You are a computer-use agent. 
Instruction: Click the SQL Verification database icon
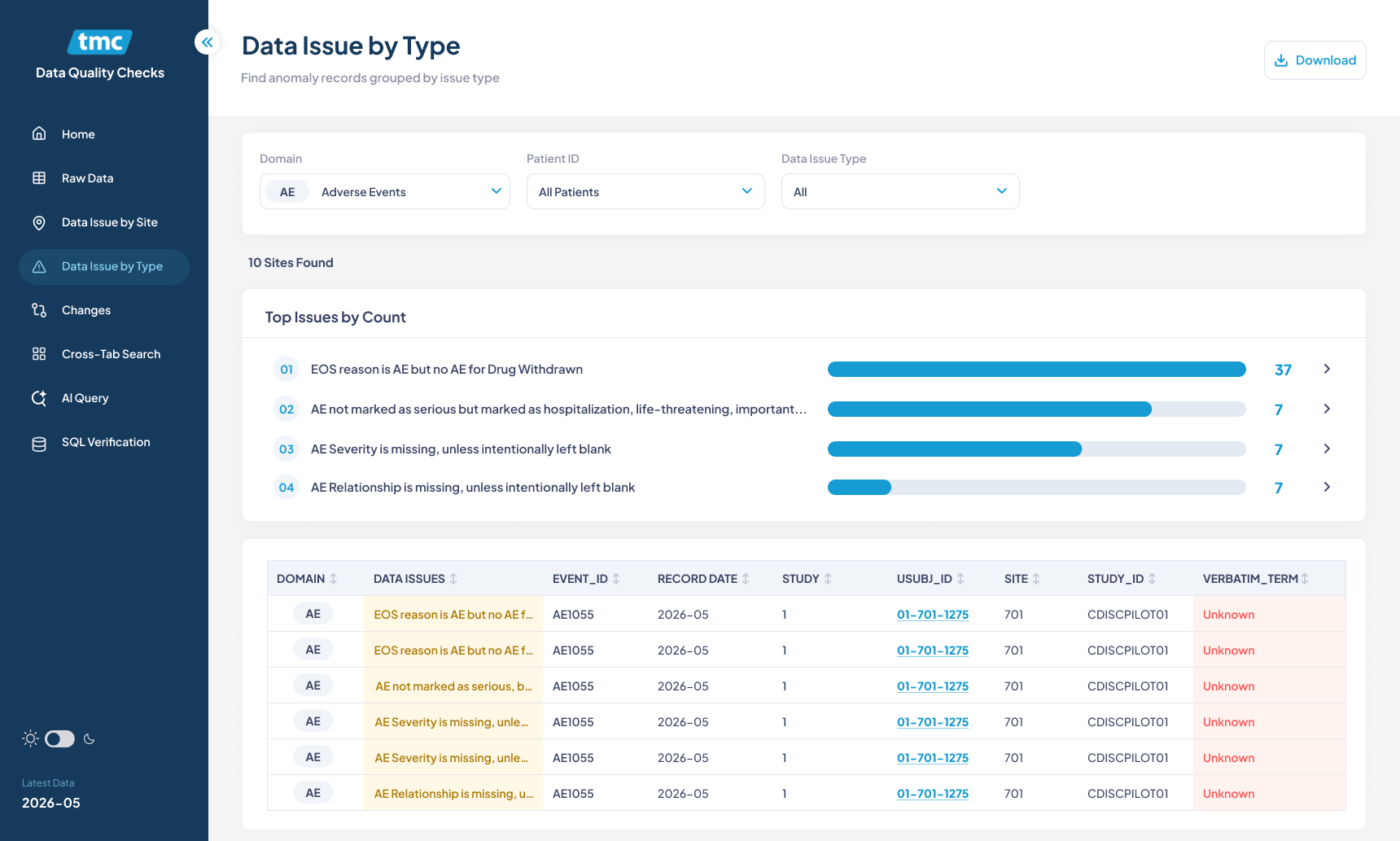point(39,444)
